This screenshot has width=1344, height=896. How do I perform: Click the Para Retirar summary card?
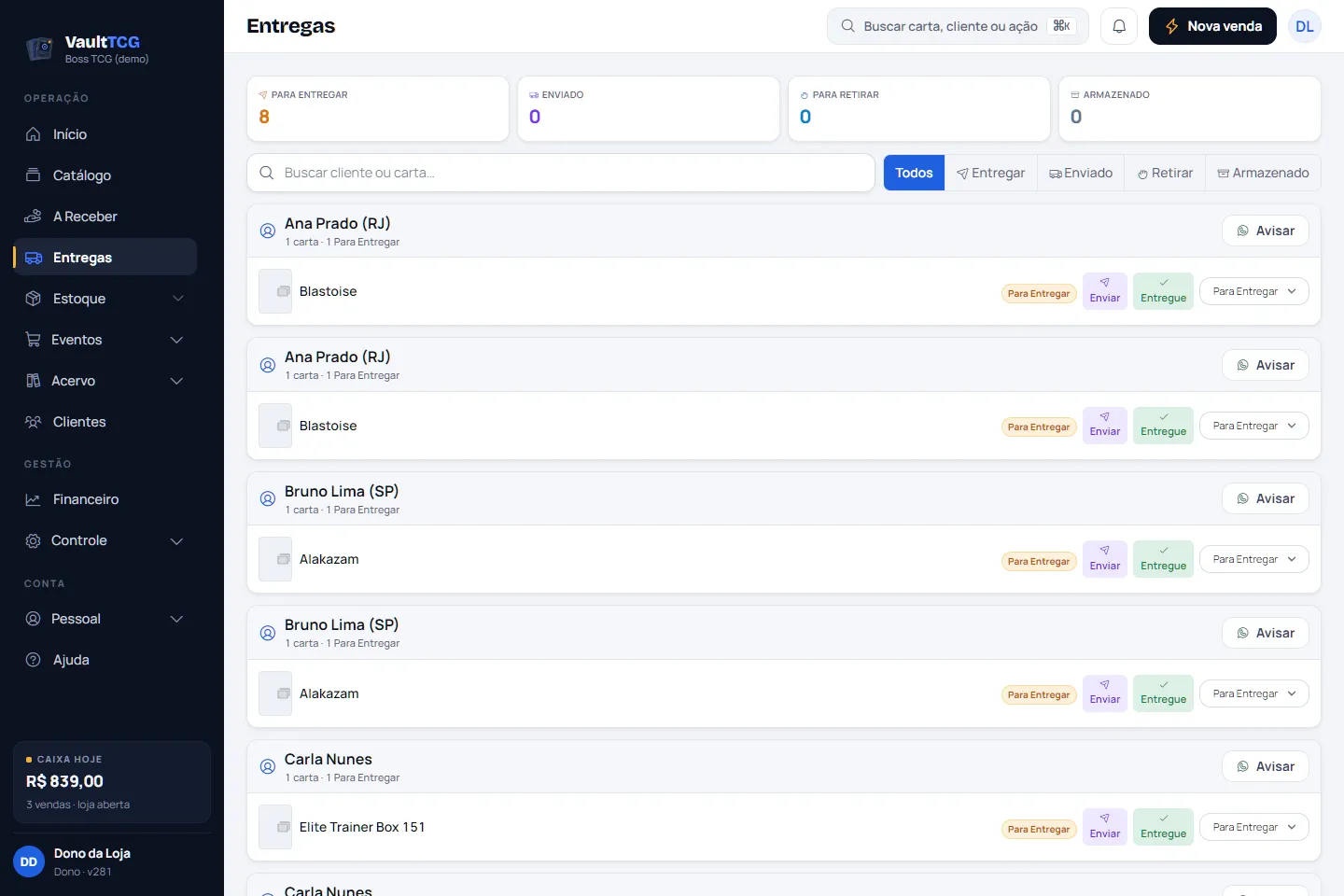[919, 108]
